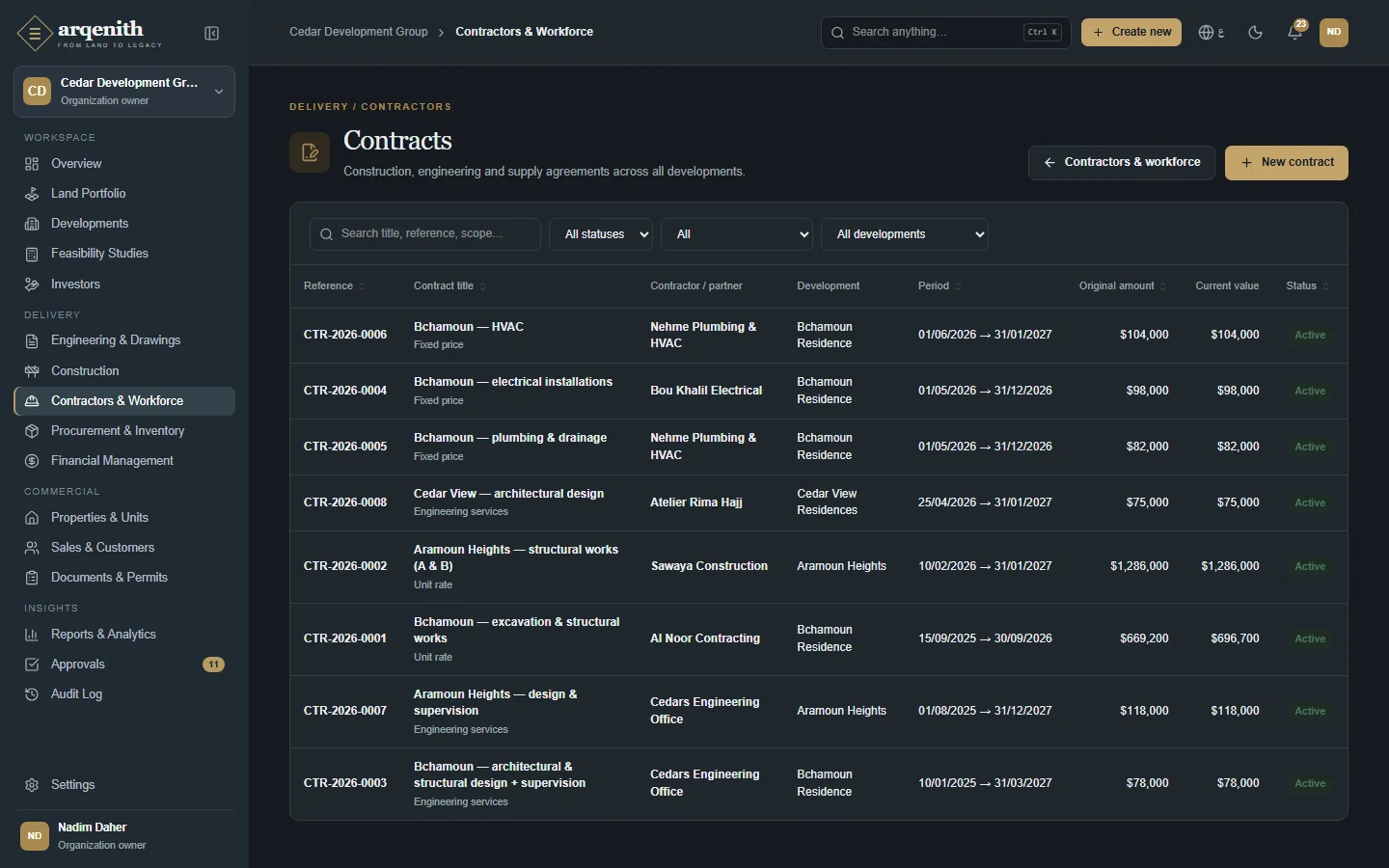
Task: Click the Reports & Analytics icon
Action: click(x=32, y=635)
